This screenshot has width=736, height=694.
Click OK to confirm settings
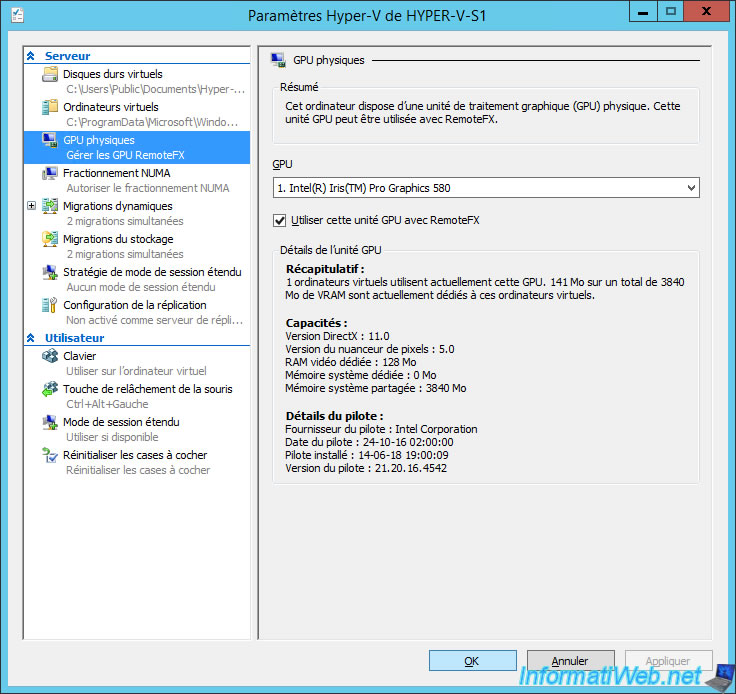point(473,661)
